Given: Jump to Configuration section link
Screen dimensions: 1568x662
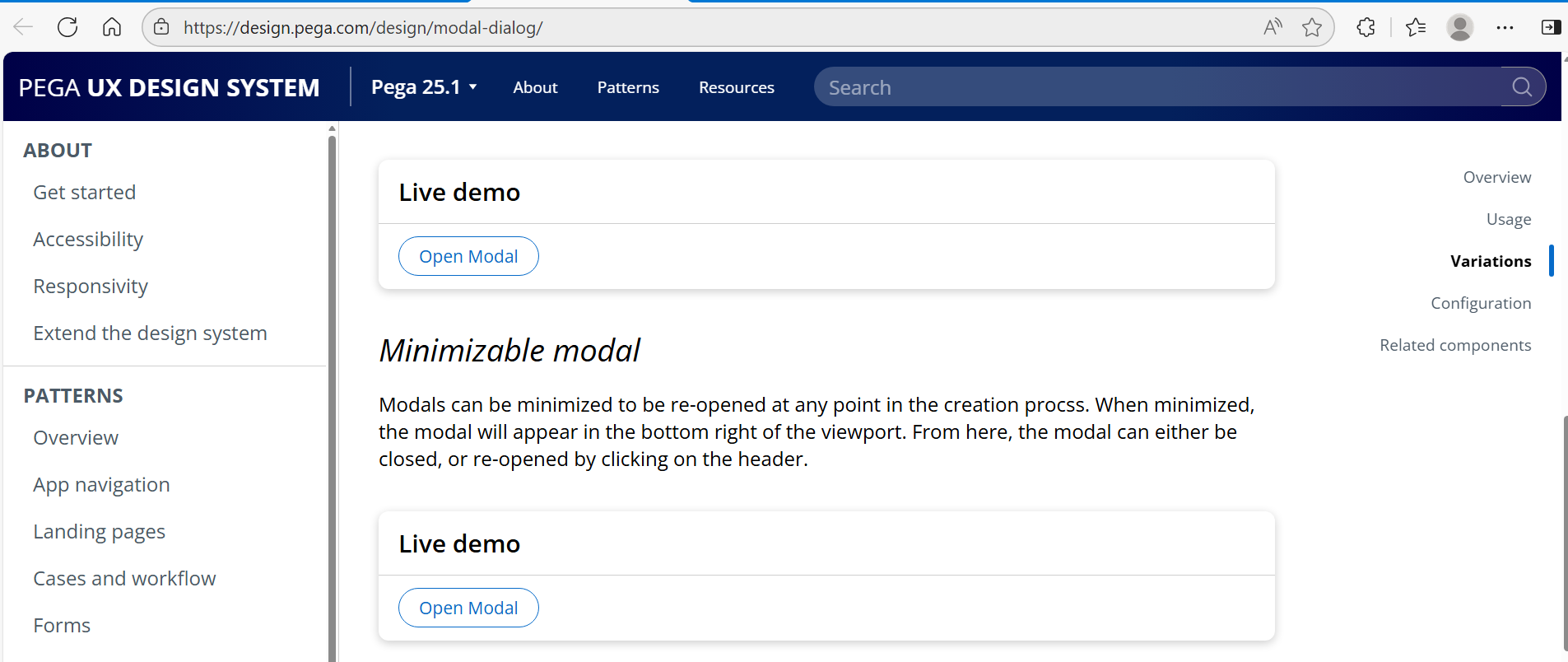Looking at the screenshot, I should [x=1480, y=303].
